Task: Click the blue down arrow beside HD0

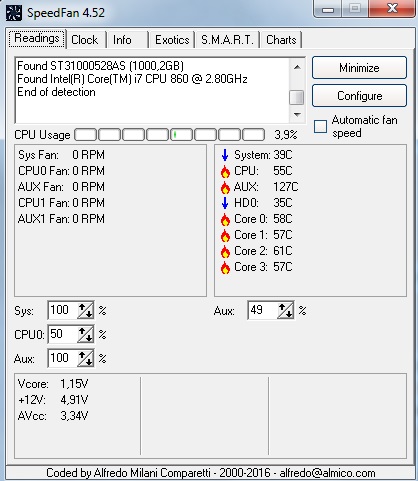Action: (225, 203)
